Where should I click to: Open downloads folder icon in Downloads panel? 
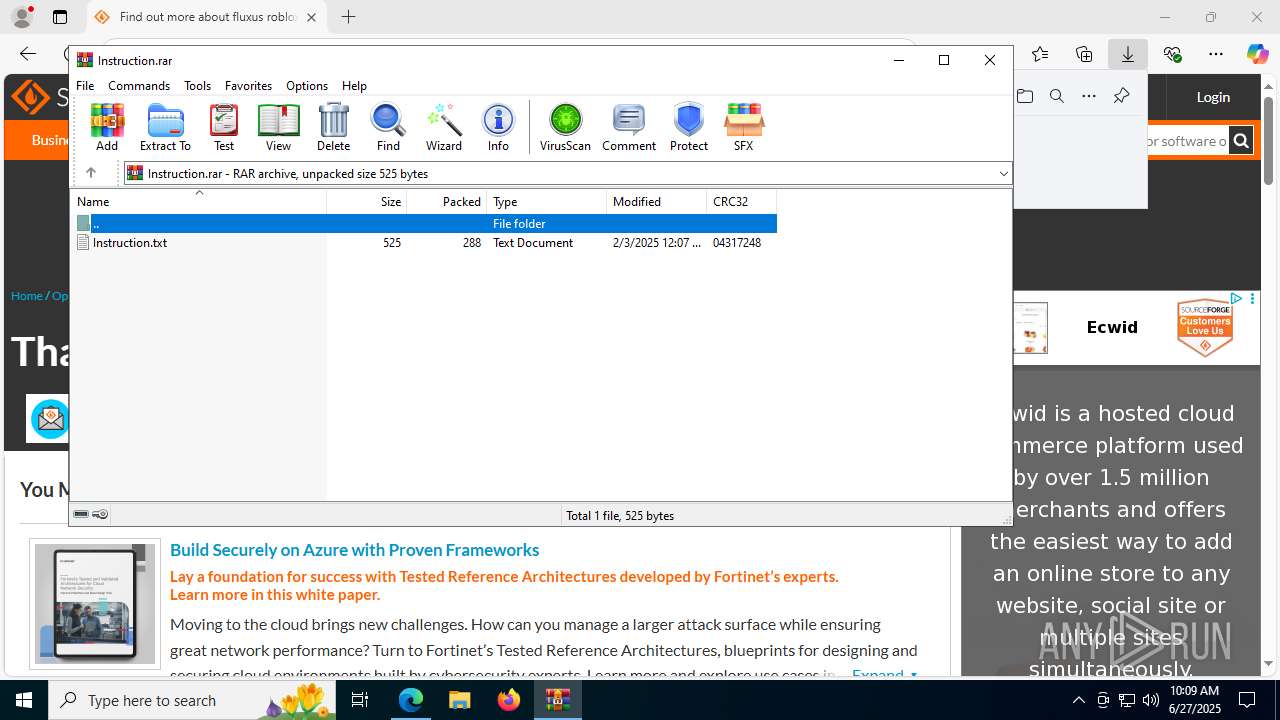pos(1025,96)
